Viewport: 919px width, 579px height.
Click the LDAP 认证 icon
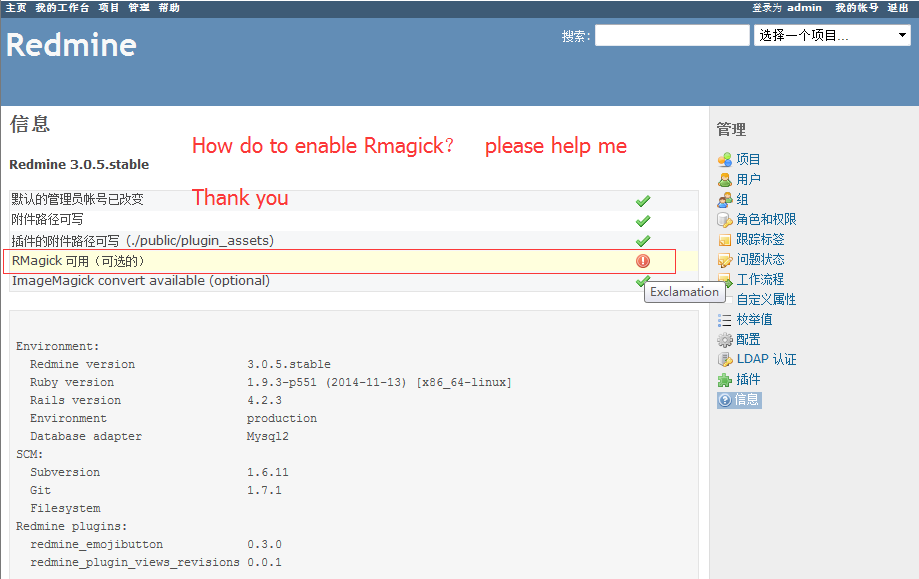coord(725,360)
